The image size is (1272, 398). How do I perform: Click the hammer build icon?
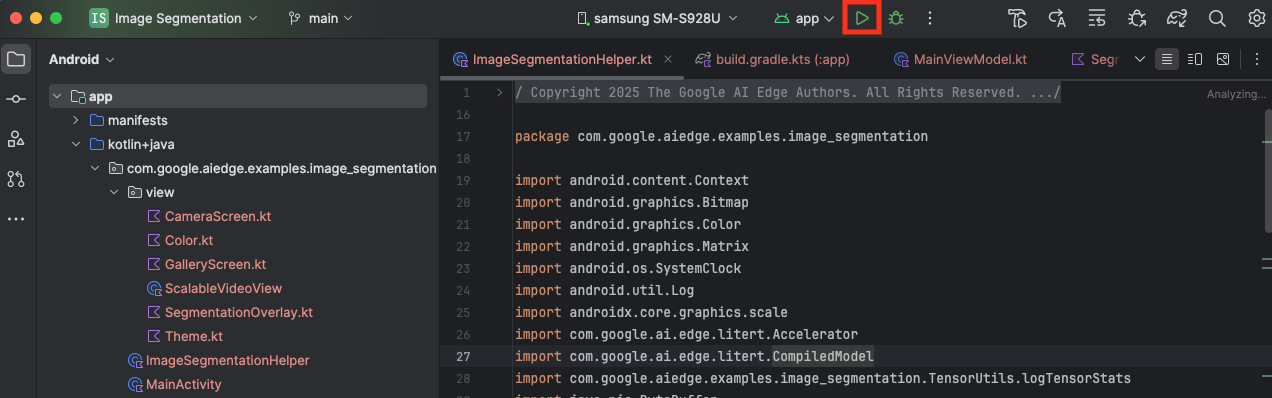[x=1018, y=18]
